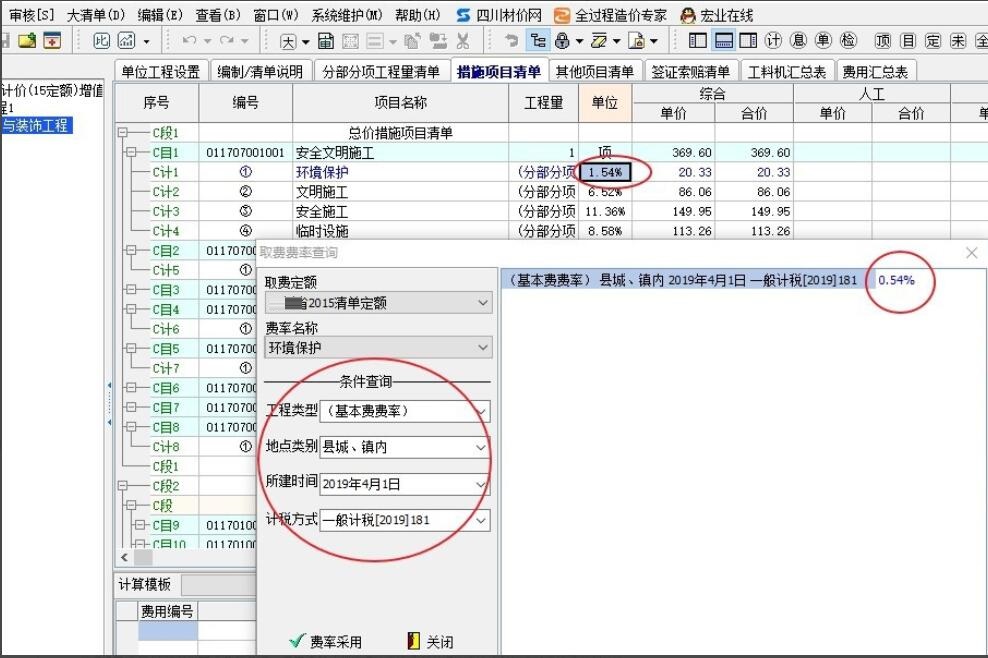
Task: Click the scissors cut icon
Action: [463, 42]
